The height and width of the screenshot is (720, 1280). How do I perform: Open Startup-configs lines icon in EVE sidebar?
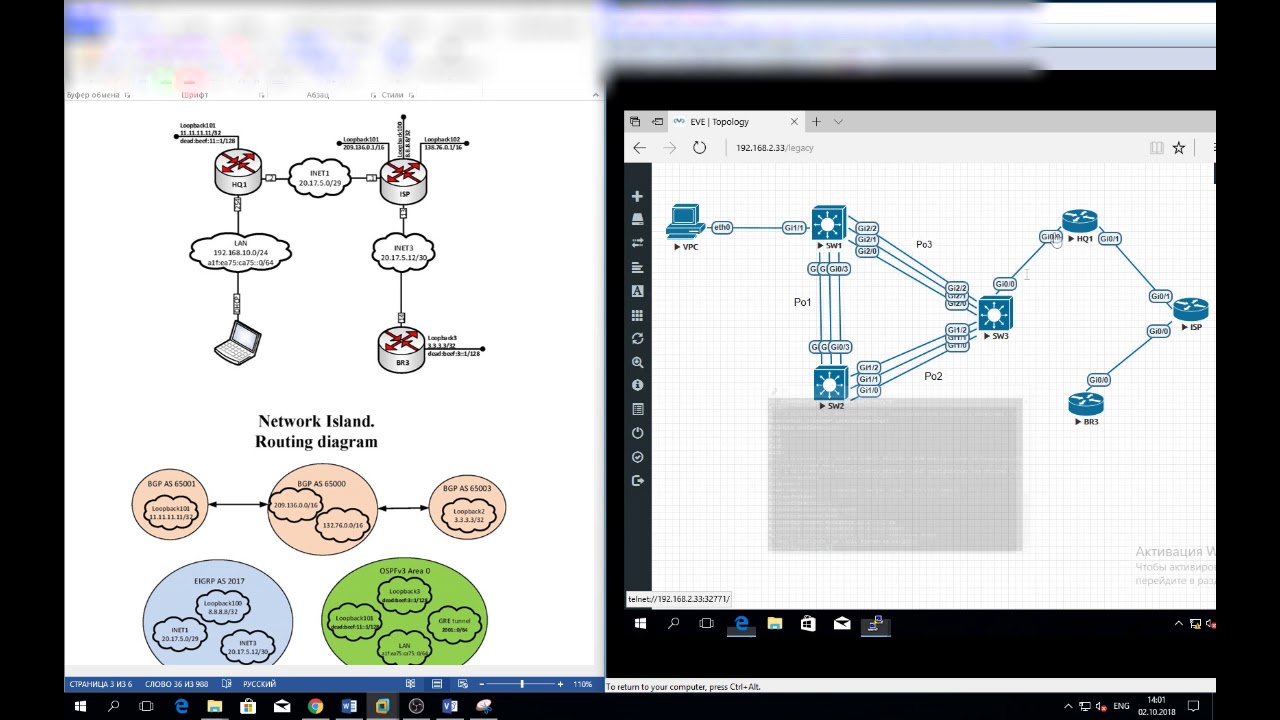[x=638, y=267]
